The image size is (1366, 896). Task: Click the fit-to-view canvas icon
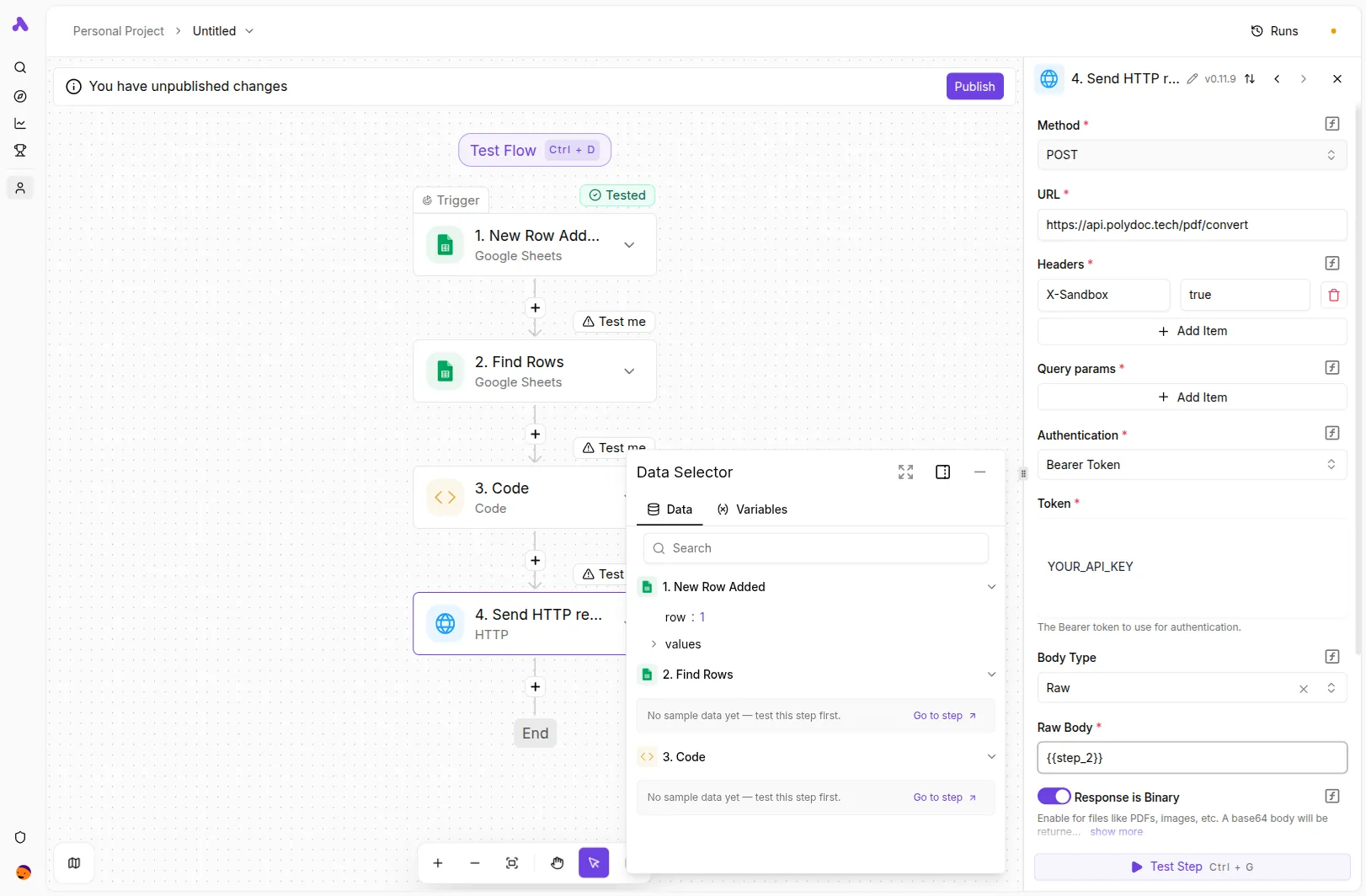point(512,863)
